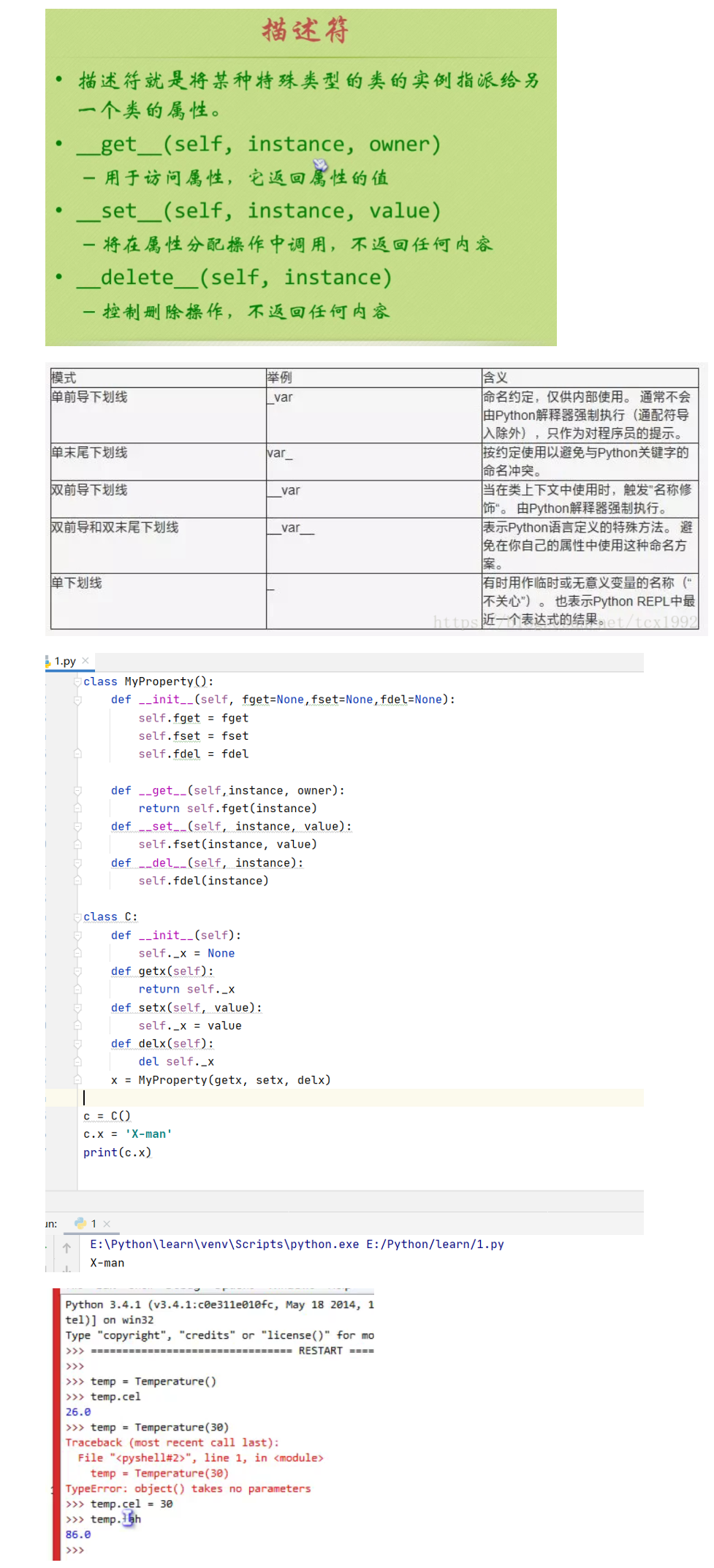Click fold end marker at self.fset(instance, value)
The image size is (714, 1568).
tap(77, 844)
